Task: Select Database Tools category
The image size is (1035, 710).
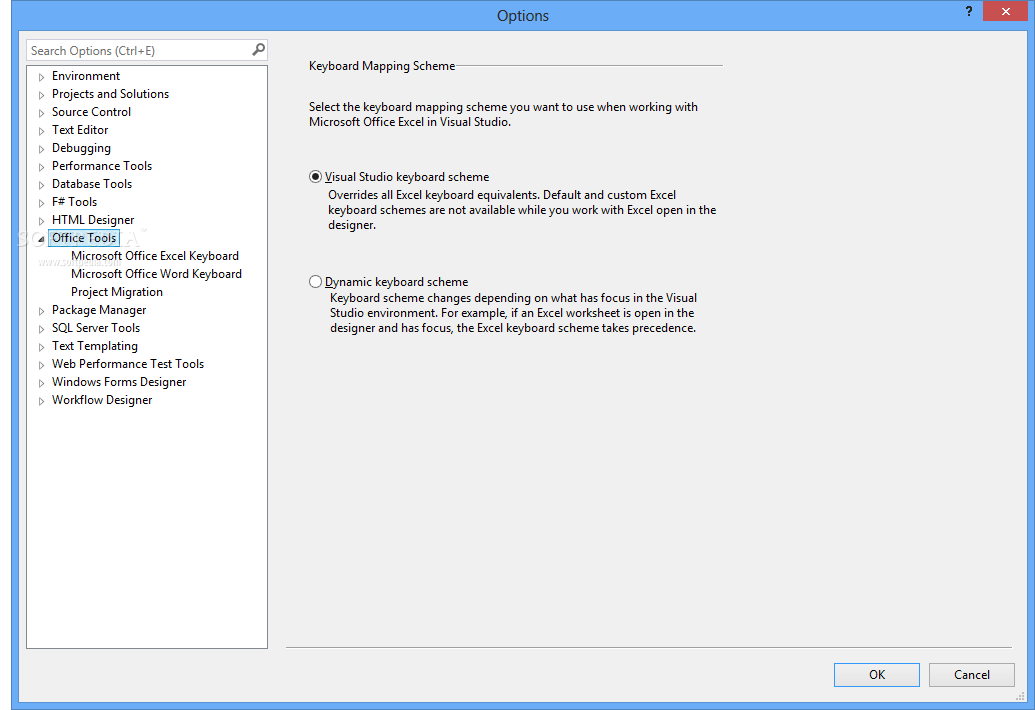Action: click(92, 183)
